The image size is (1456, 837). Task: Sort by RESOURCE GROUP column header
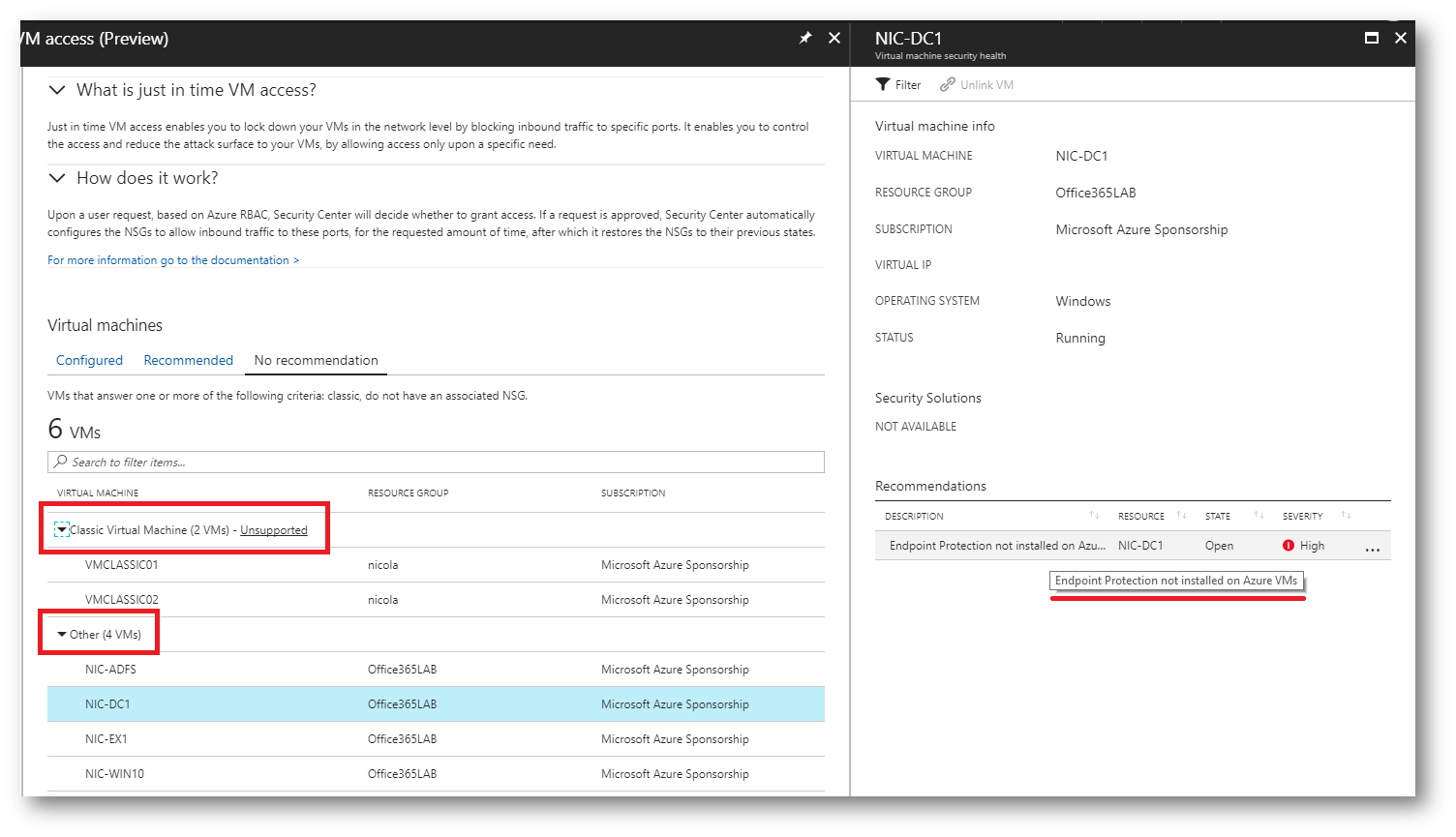(408, 493)
